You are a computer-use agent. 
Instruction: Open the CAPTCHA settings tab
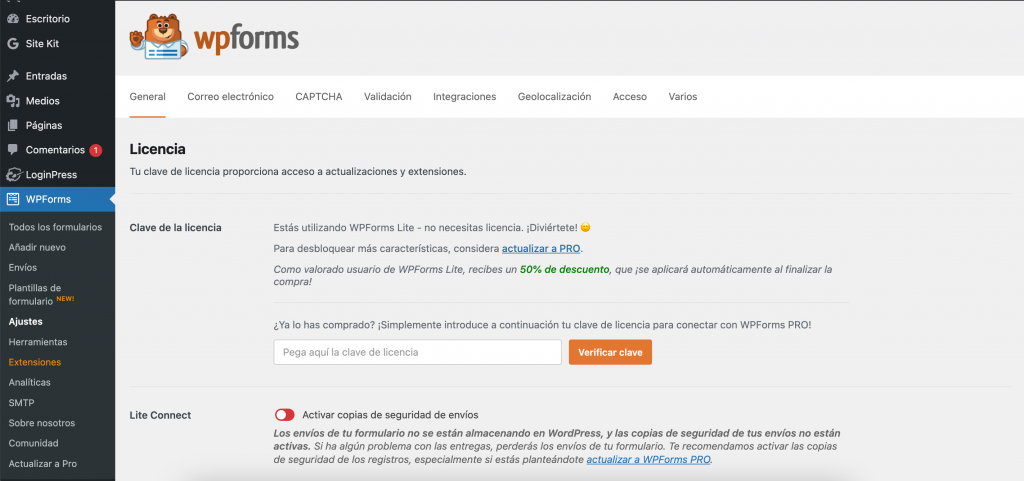[319, 97]
